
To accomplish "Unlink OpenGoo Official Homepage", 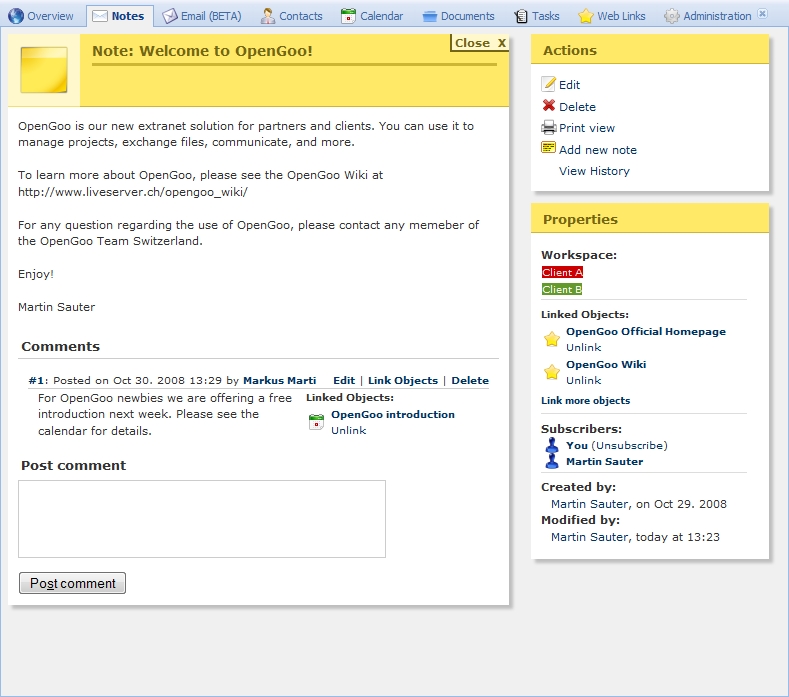I will tap(583, 347).
